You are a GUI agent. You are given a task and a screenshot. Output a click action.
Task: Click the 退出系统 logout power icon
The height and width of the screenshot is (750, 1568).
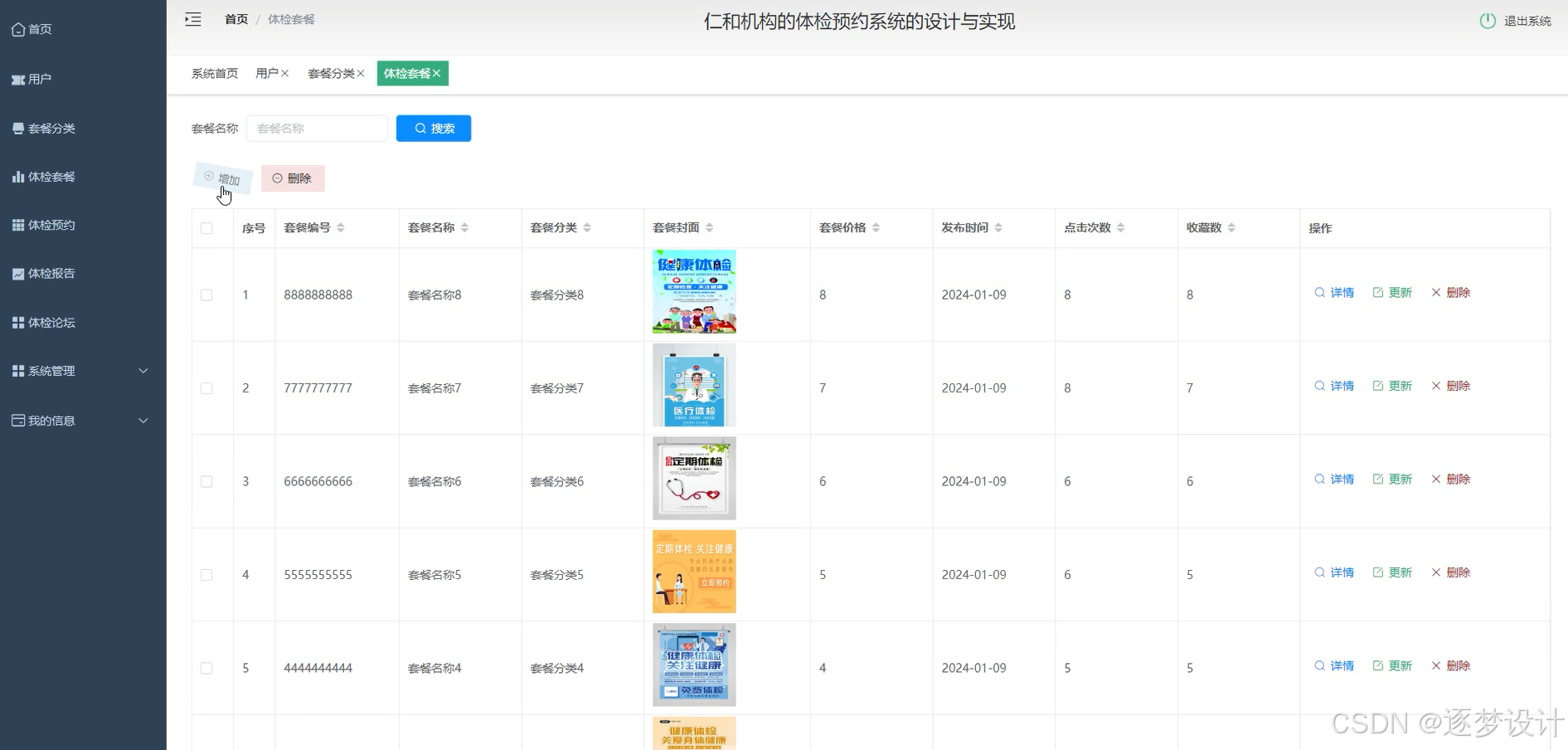pyautogui.click(x=1487, y=21)
